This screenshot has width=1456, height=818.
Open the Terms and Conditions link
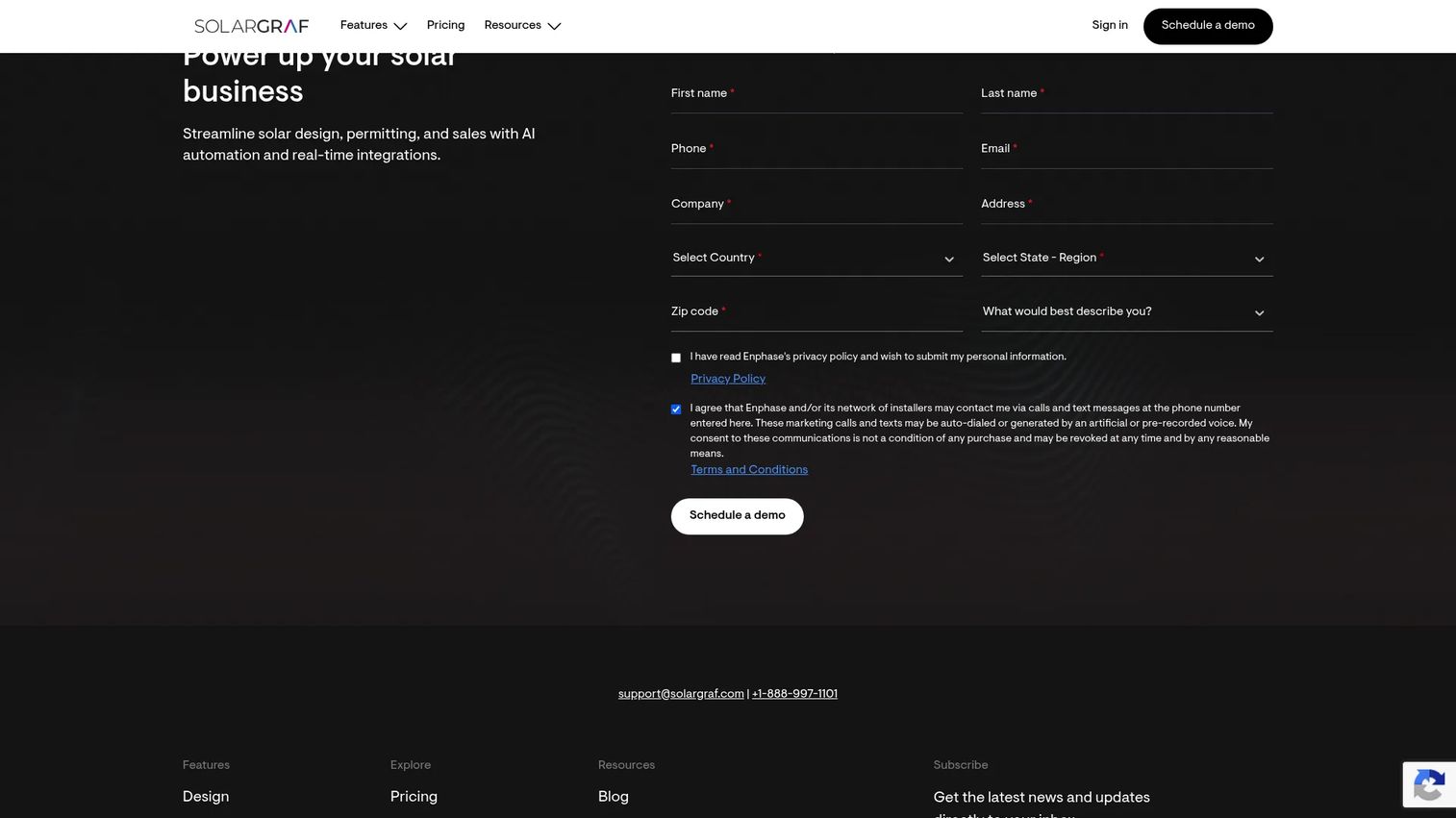[749, 470]
